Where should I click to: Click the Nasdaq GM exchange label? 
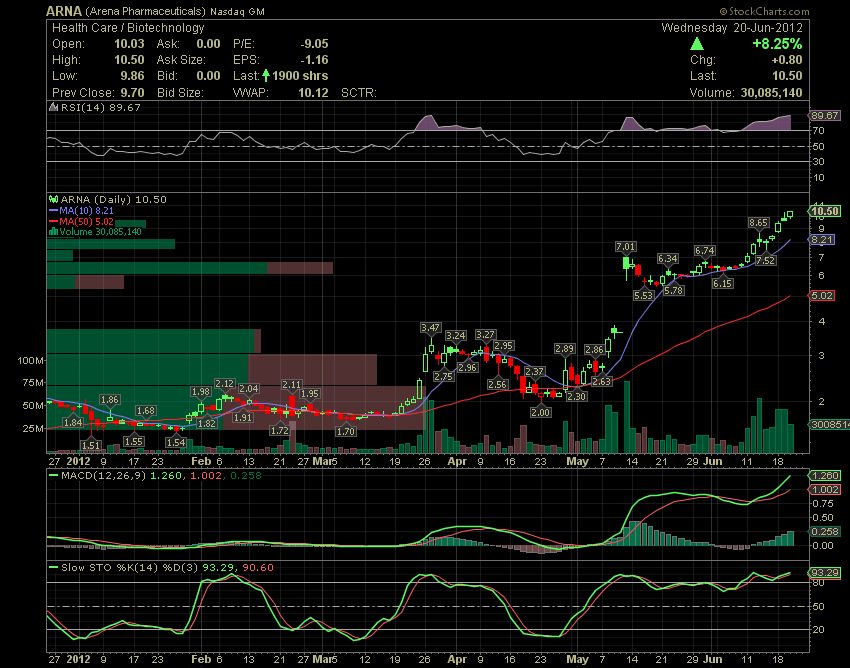[237, 11]
